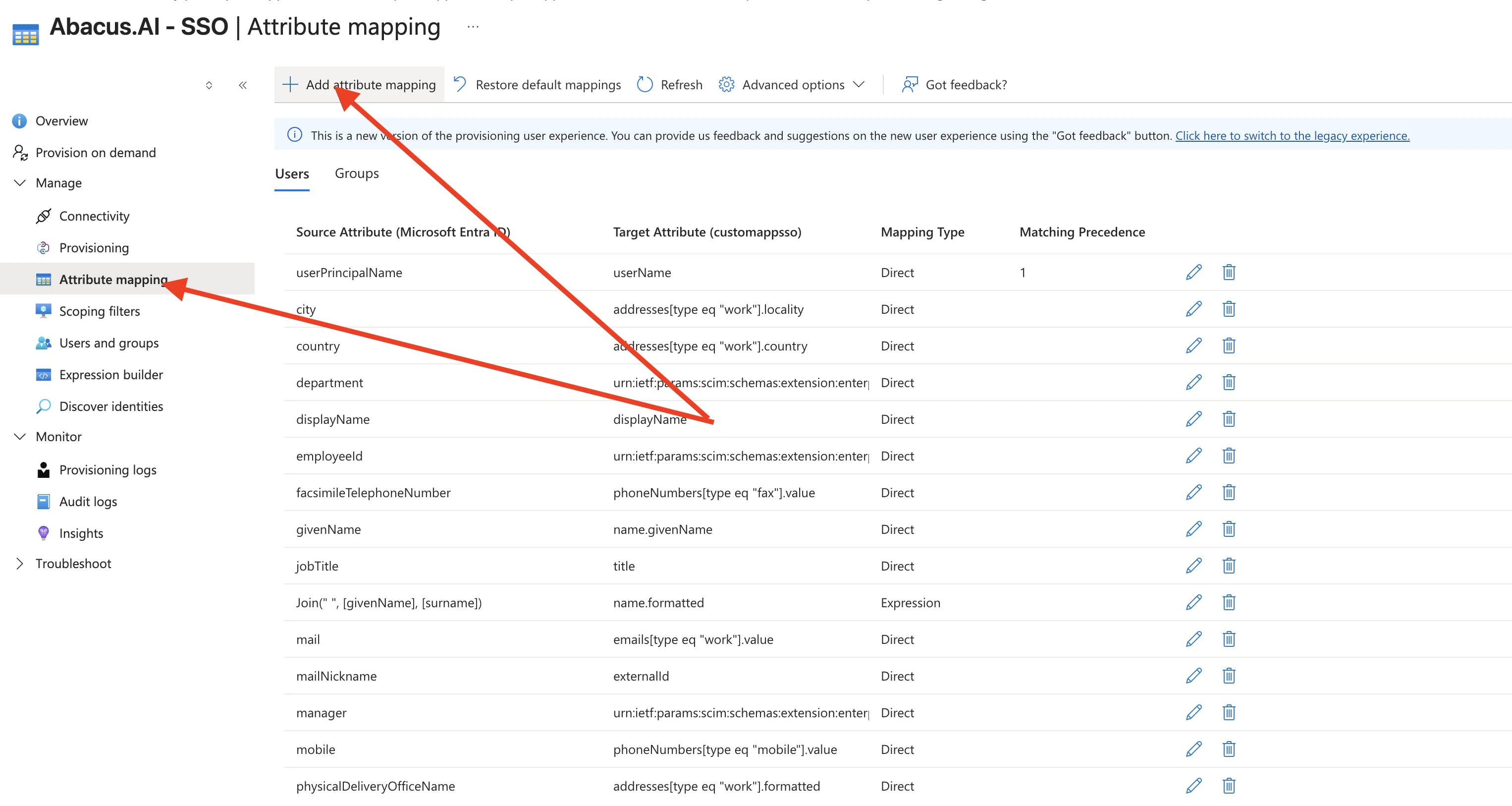
Task: Delete the mobile attribute mapping
Action: point(1229,749)
